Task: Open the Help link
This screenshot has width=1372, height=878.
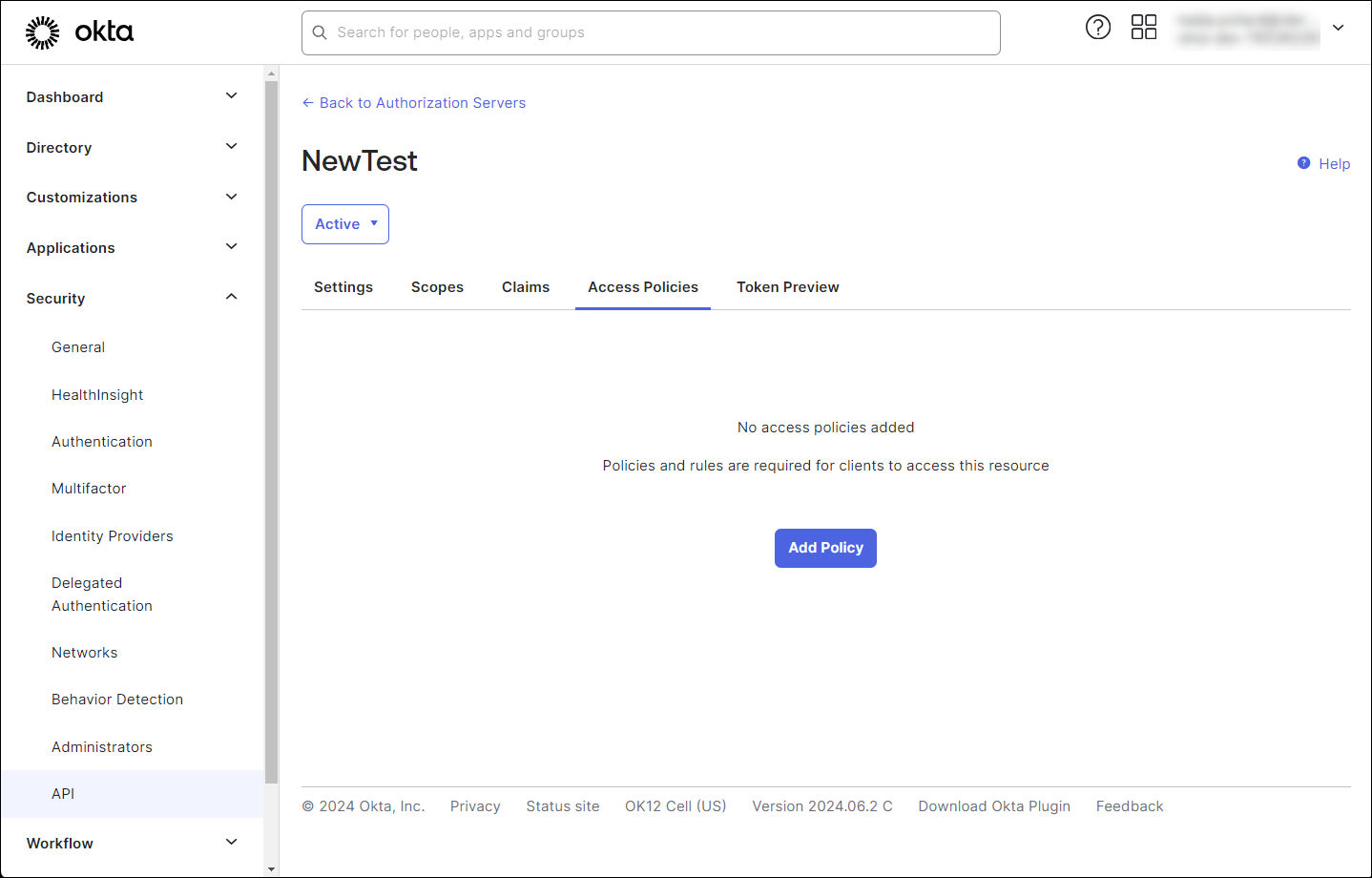Action: (1334, 164)
